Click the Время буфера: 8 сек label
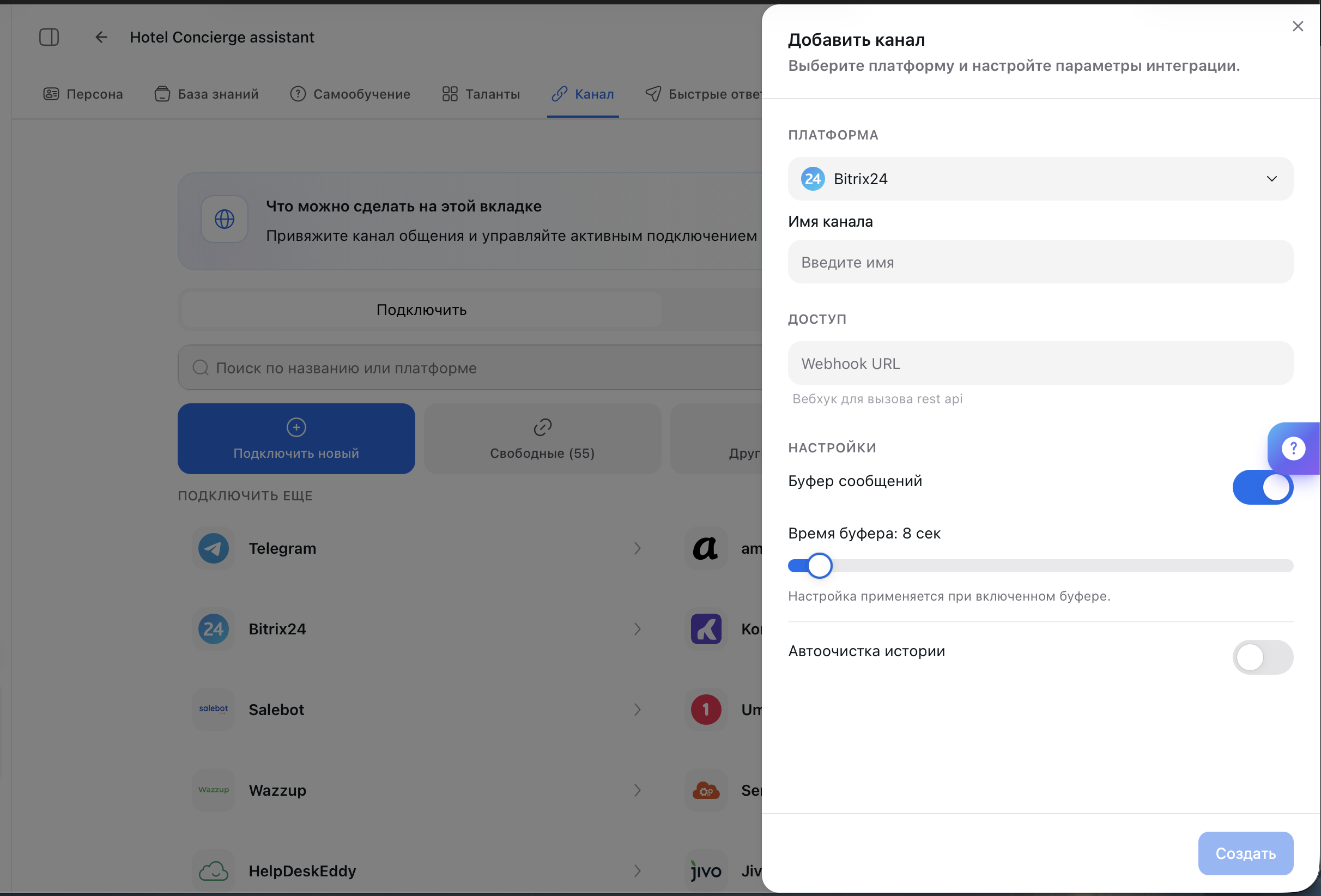This screenshot has width=1321, height=896. [x=864, y=533]
